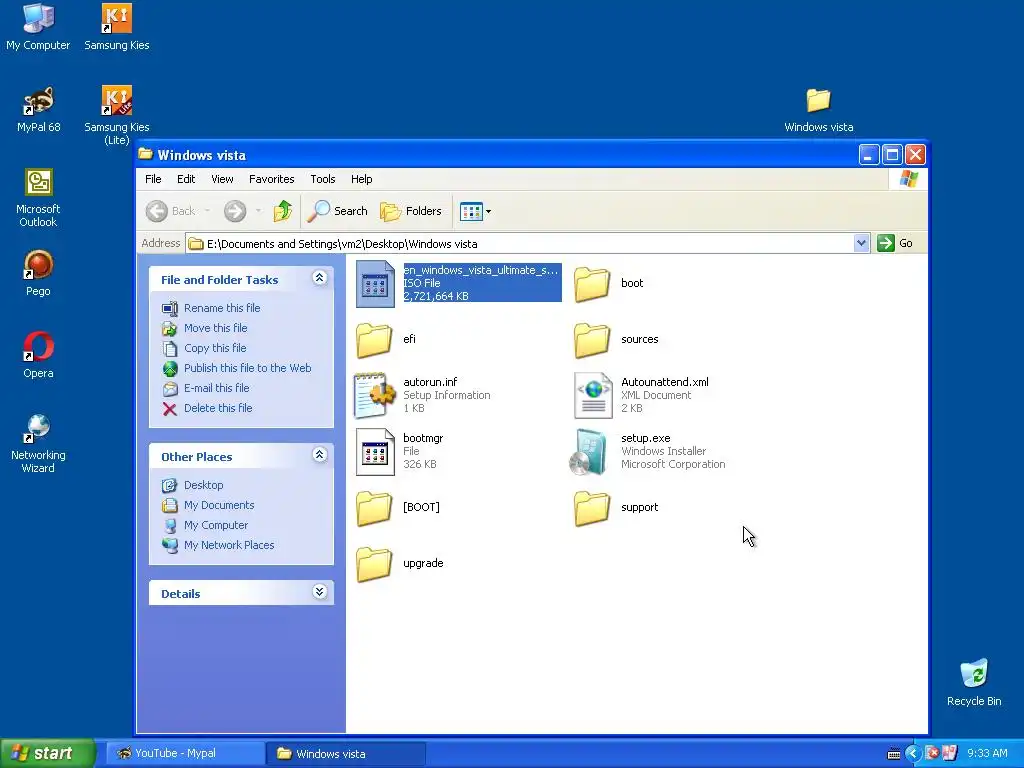1024x768 pixels.
Task: Click the Back navigation button
Action: coord(171,211)
